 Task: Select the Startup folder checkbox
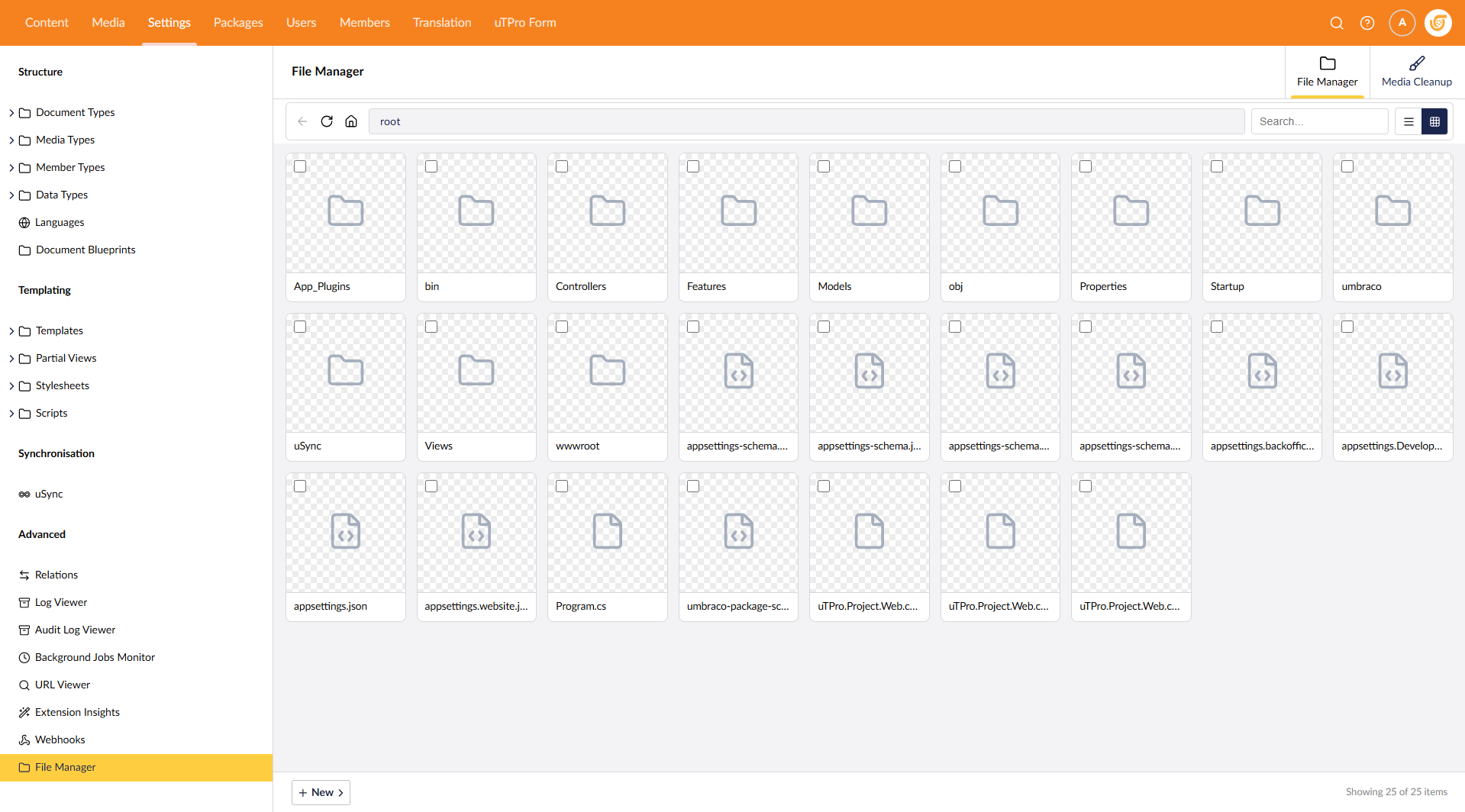pyautogui.click(x=1217, y=166)
